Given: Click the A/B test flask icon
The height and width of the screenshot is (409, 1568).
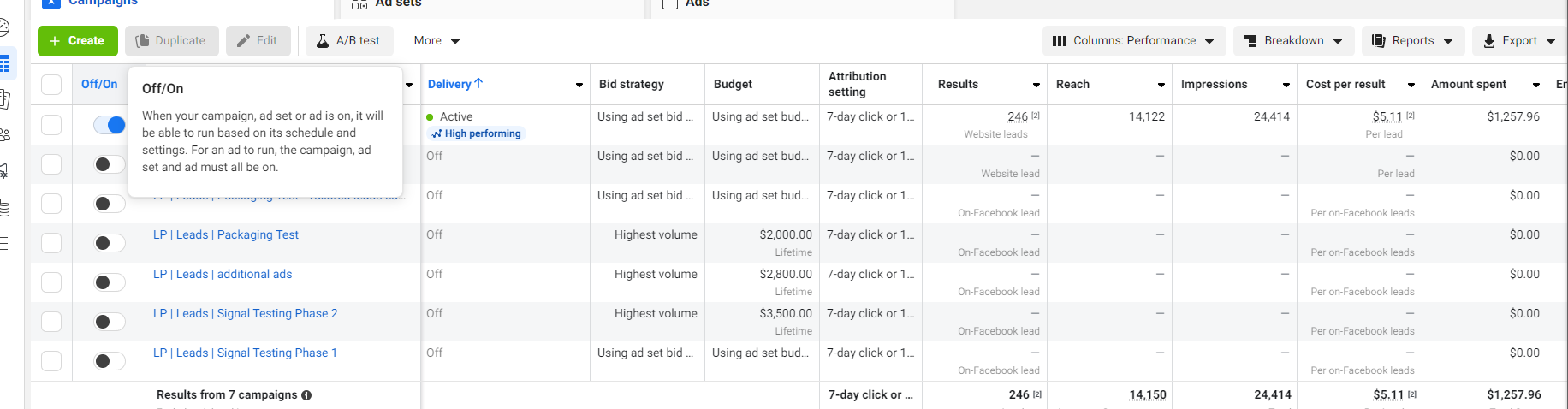Looking at the screenshot, I should 323,41.
